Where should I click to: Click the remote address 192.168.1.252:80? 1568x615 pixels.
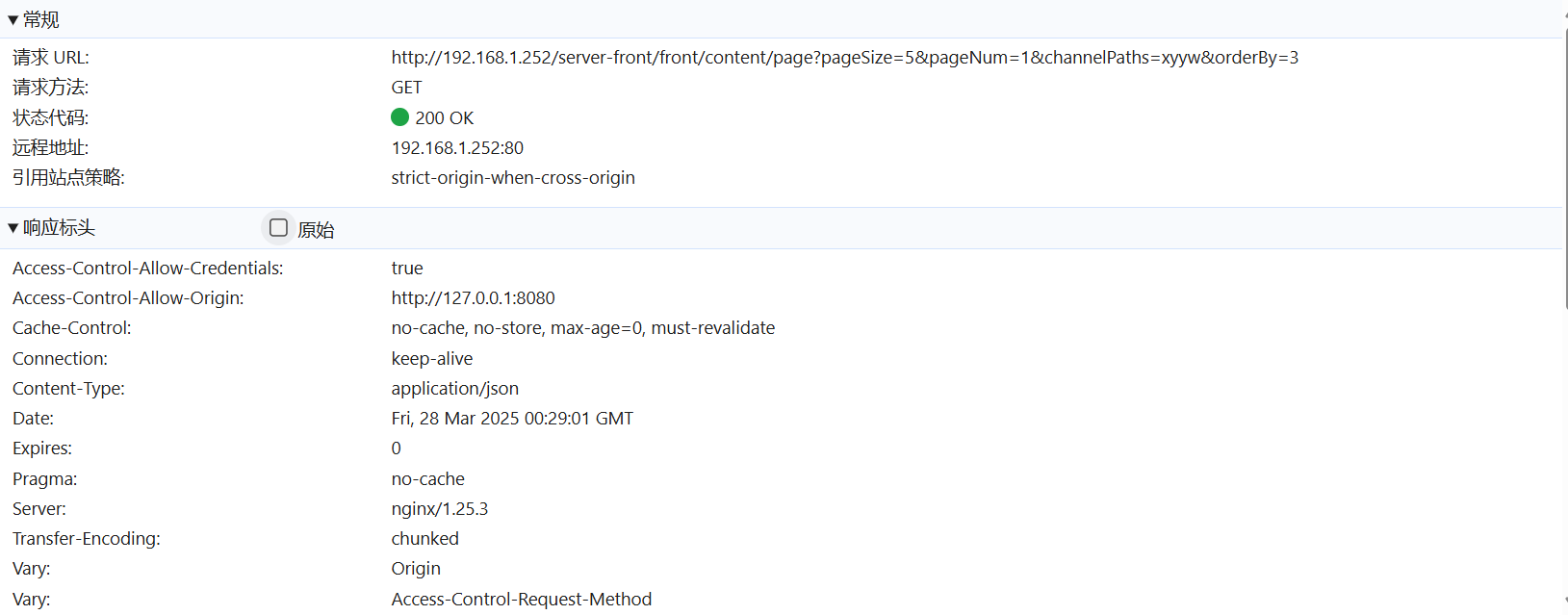(x=457, y=148)
